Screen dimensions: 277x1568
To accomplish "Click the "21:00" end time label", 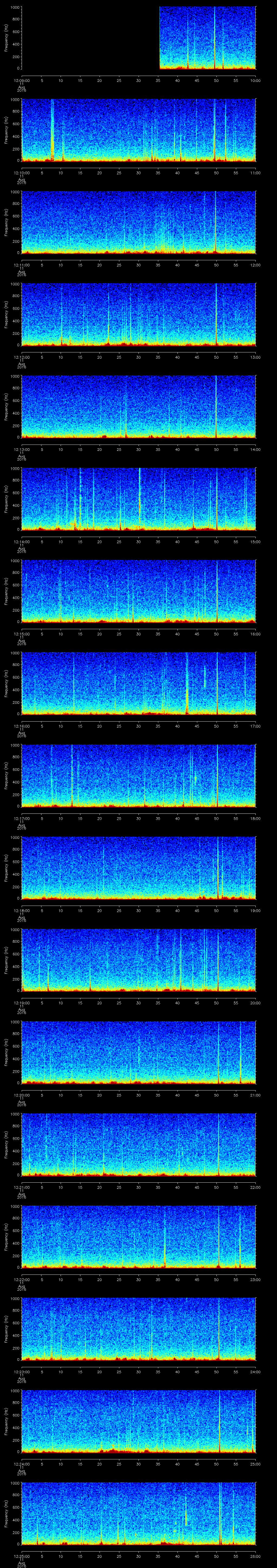I will tap(255, 1095).
